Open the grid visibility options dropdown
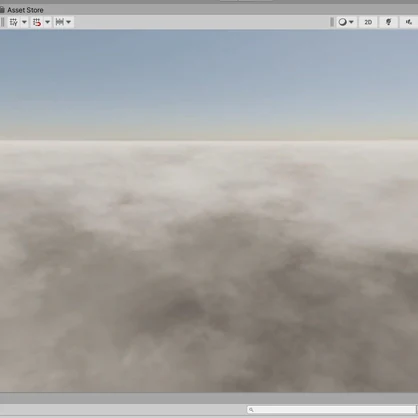The image size is (418, 418). tap(24, 22)
